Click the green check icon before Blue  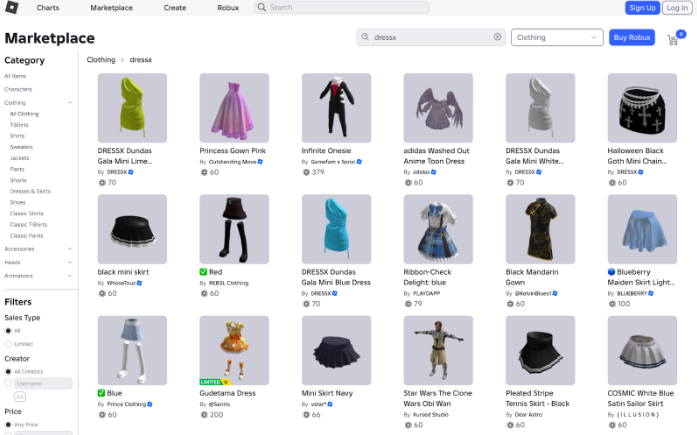[x=101, y=393]
